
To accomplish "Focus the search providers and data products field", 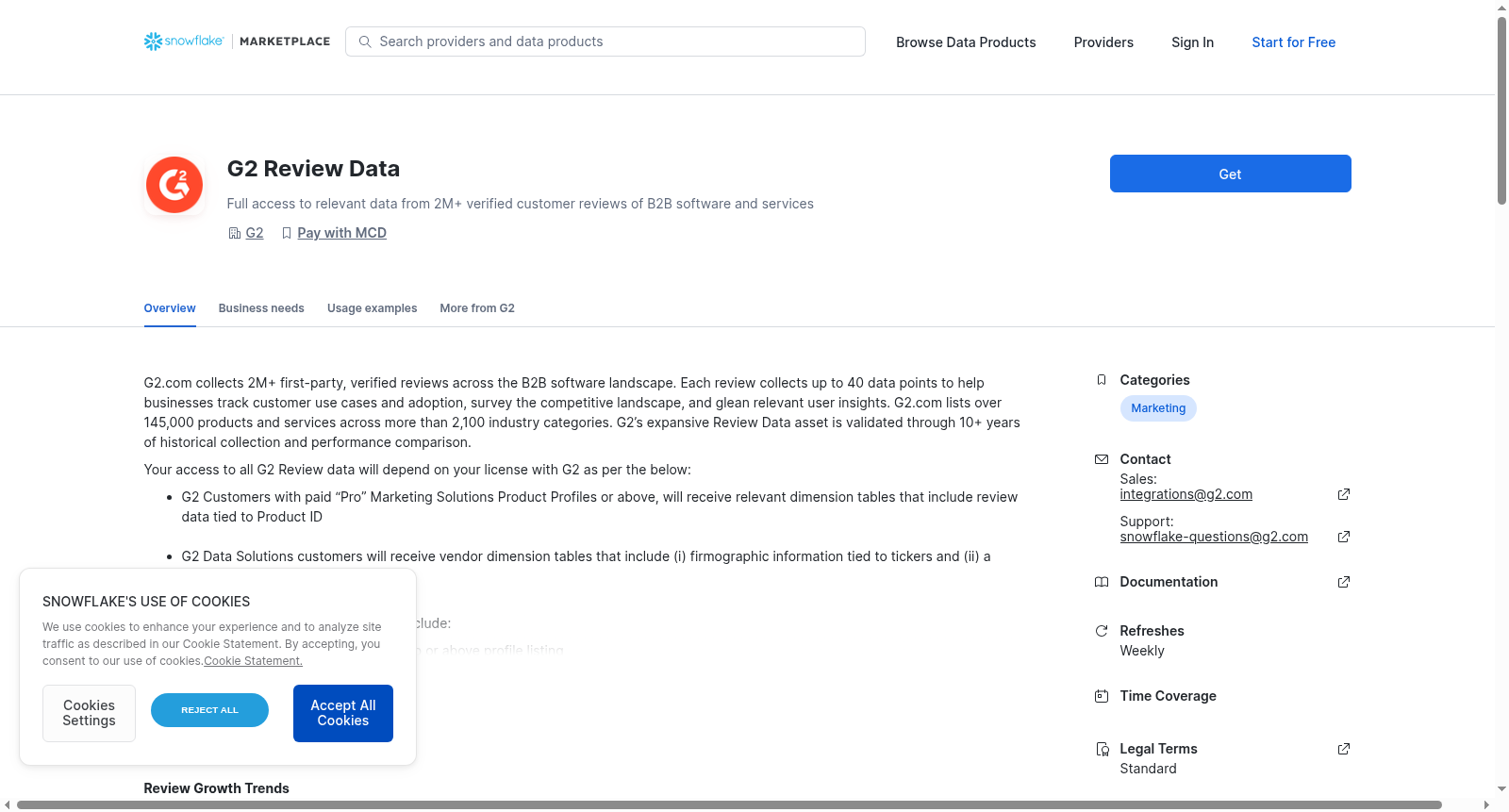I will tap(605, 41).
